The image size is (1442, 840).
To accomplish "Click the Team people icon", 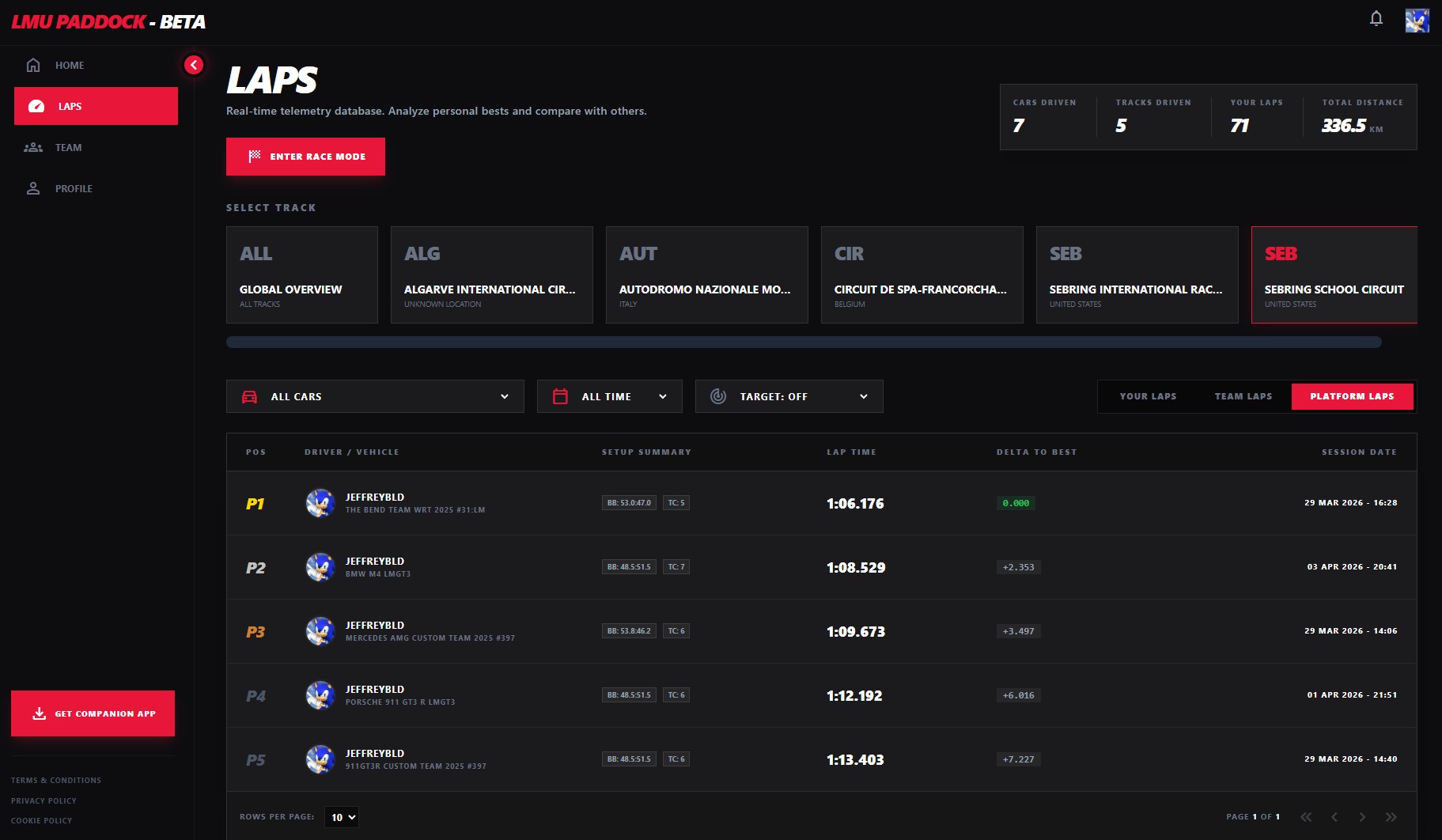I will coord(33,148).
